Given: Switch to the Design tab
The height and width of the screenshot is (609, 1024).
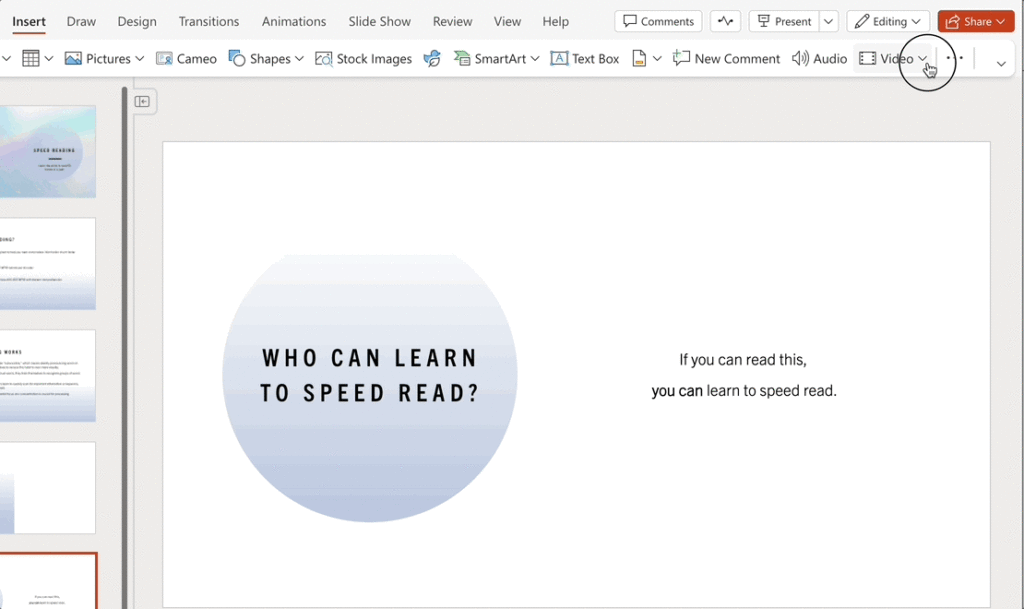Looking at the screenshot, I should [137, 21].
